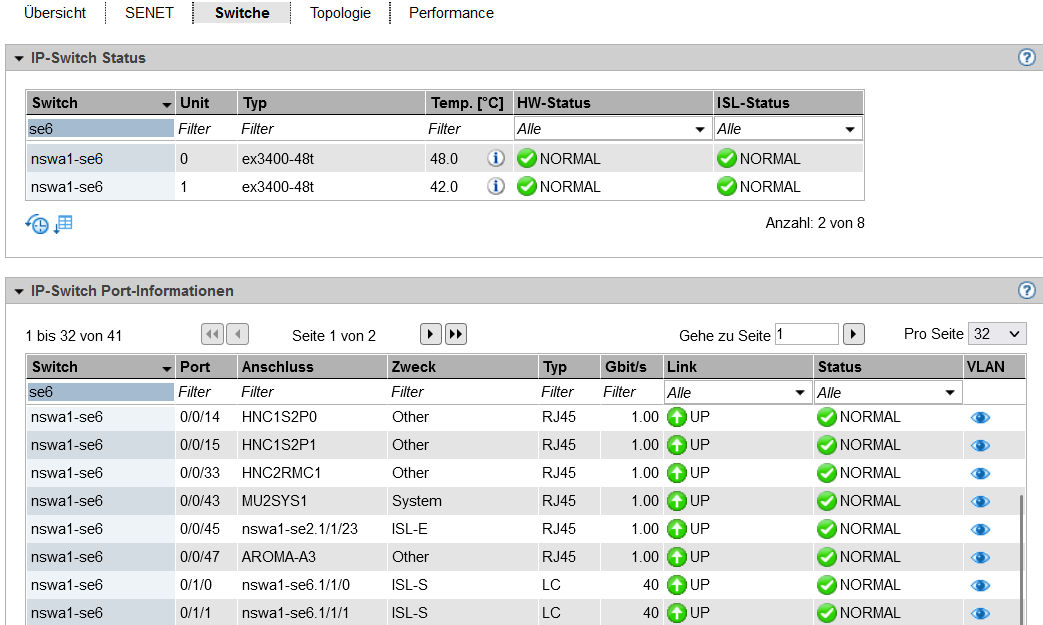Image resolution: width=1043 pixels, height=625 pixels.
Task: View VLAN info for port 0/1/0
Action: (x=980, y=586)
